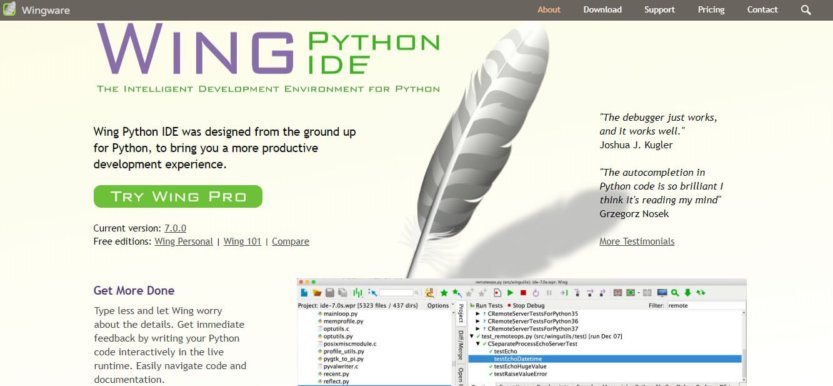This screenshot has height=386, width=833.
Task: Click the Save floppy disk icon
Action: tap(330, 293)
